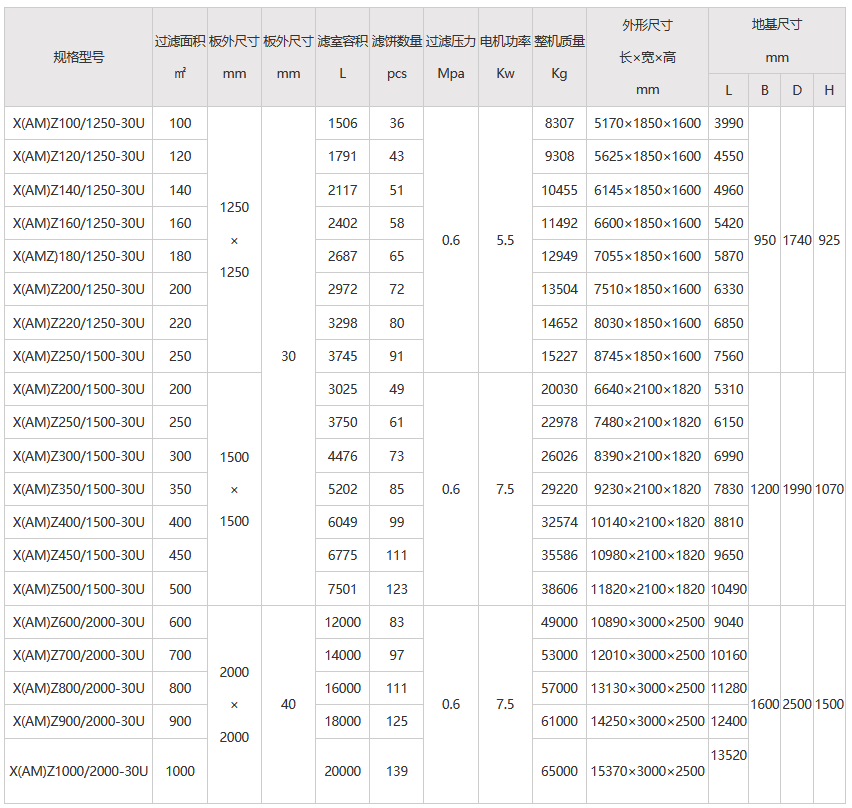
Task: Click model X(AM)Z600/2000-30U
Action: pyautogui.click(x=79, y=622)
